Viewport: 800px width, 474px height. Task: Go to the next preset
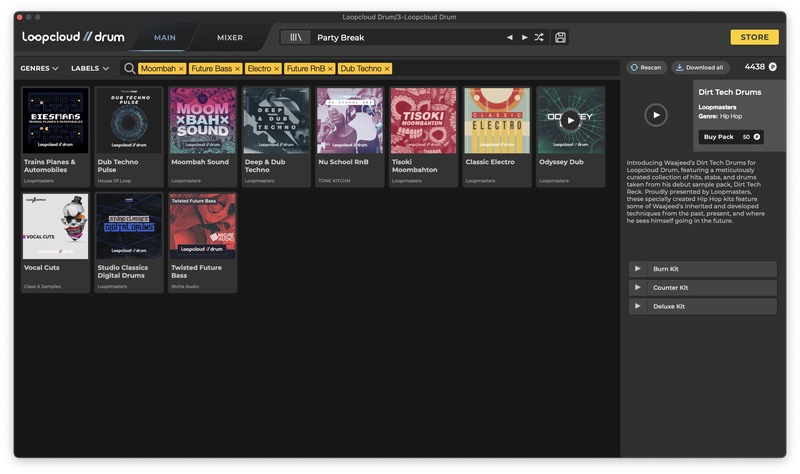click(524, 38)
